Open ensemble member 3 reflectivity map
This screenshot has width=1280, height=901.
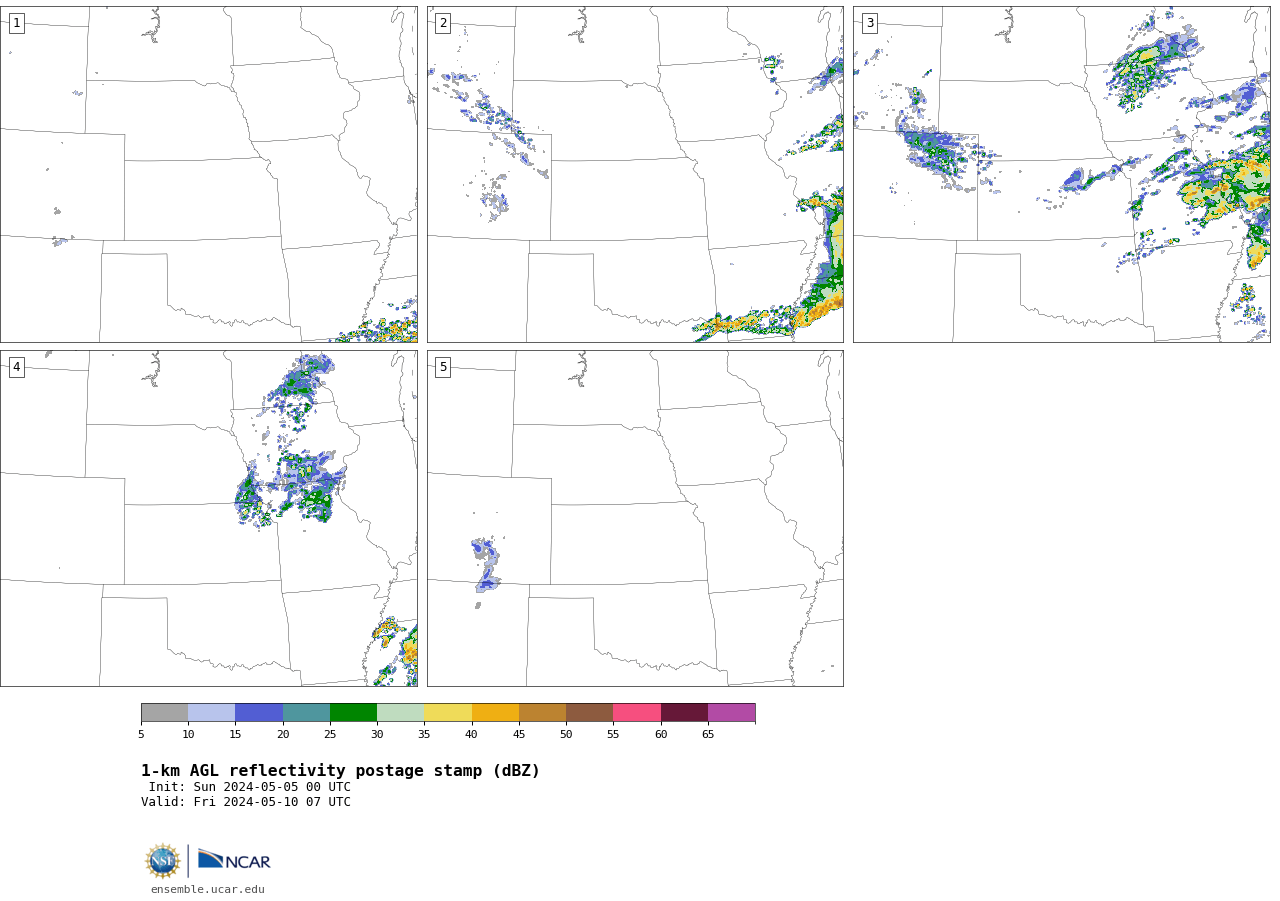point(1061,174)
